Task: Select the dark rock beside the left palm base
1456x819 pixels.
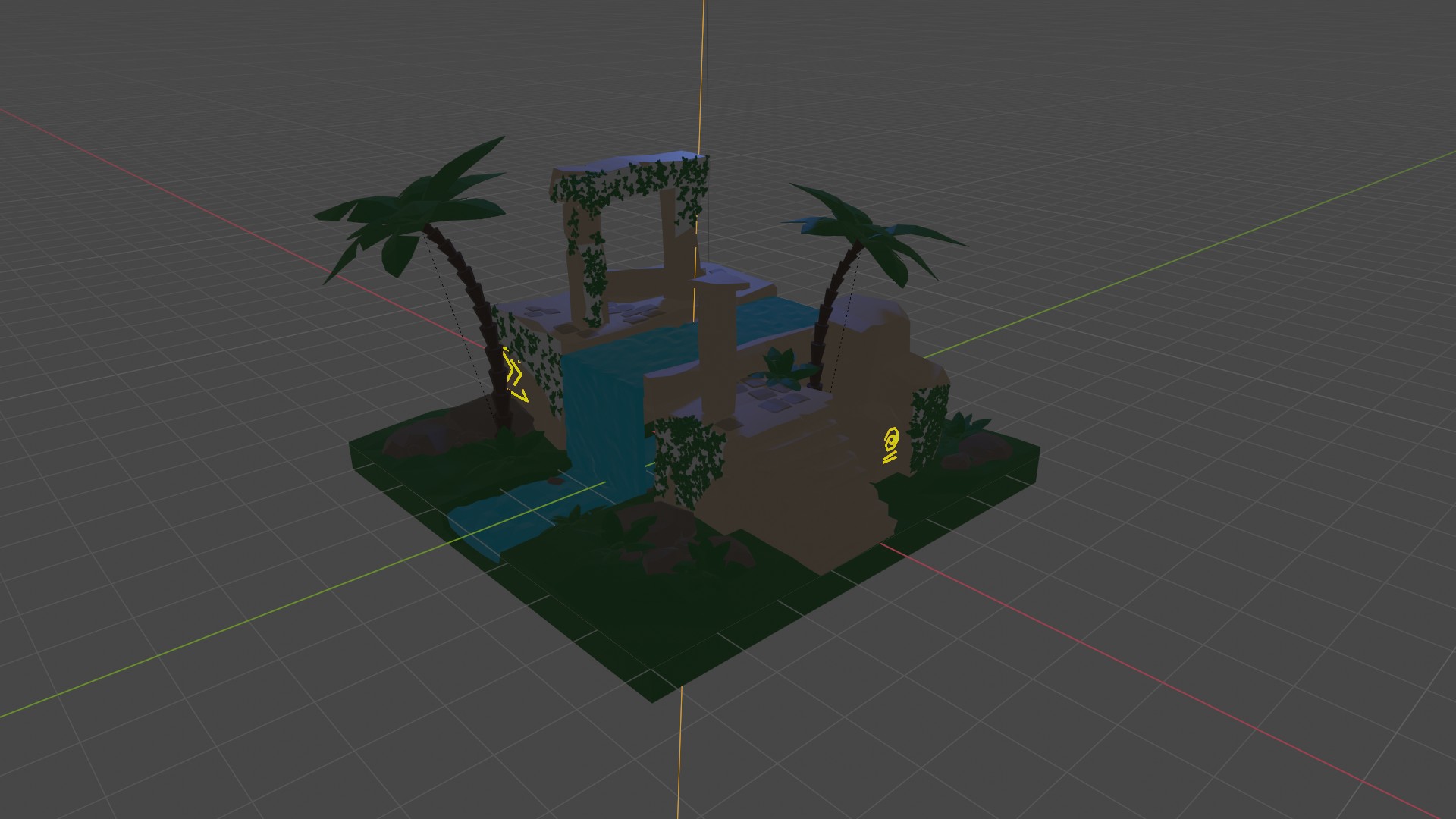Action: (416, 440)
